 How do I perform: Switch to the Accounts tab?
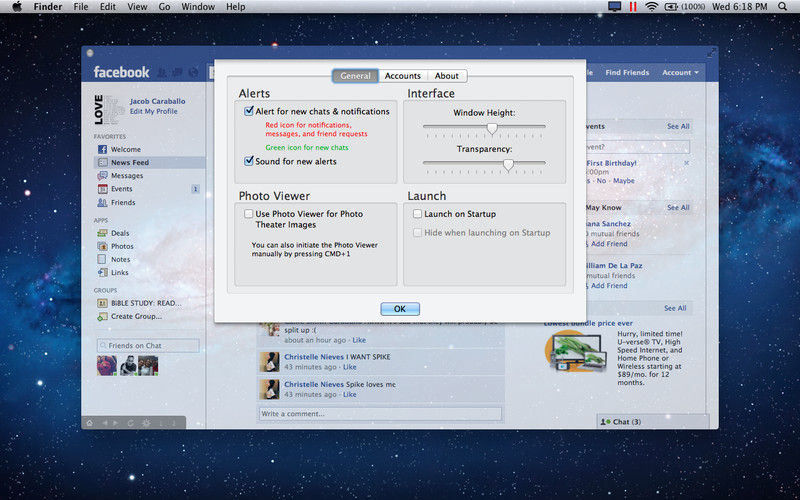click(x=403, y=76)
